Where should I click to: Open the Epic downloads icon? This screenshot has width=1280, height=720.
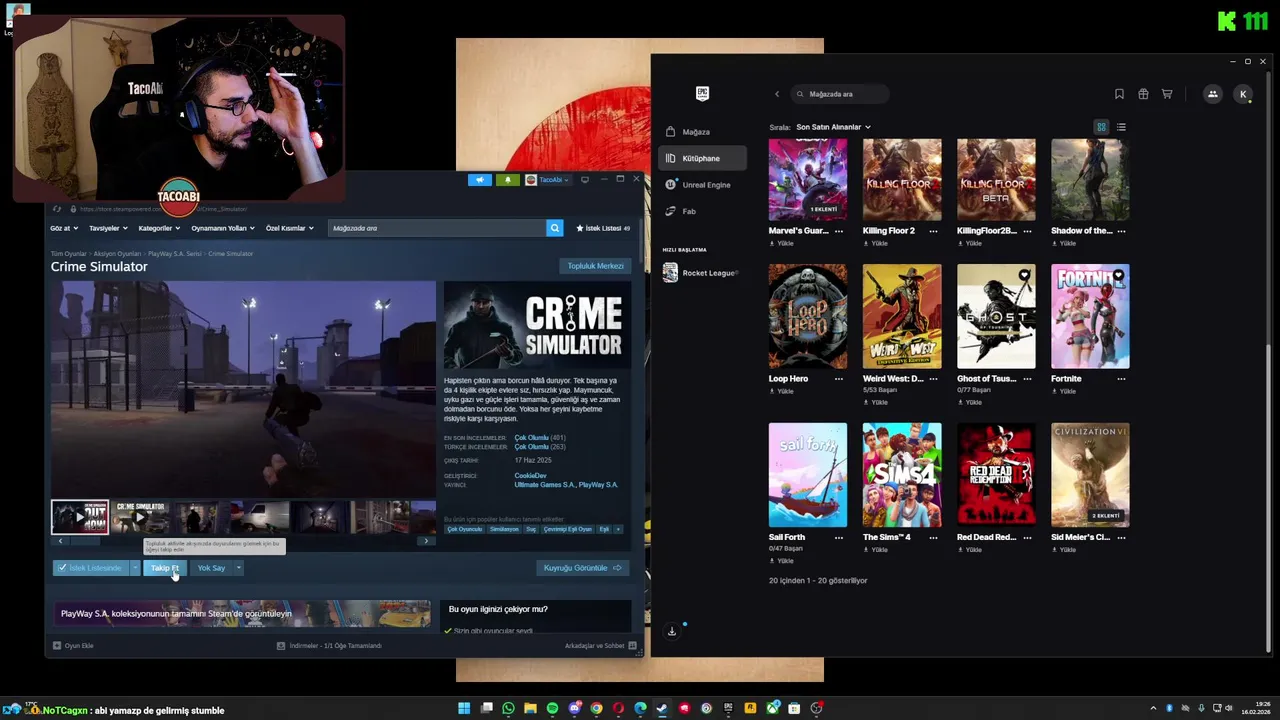[x=672, y=631]
